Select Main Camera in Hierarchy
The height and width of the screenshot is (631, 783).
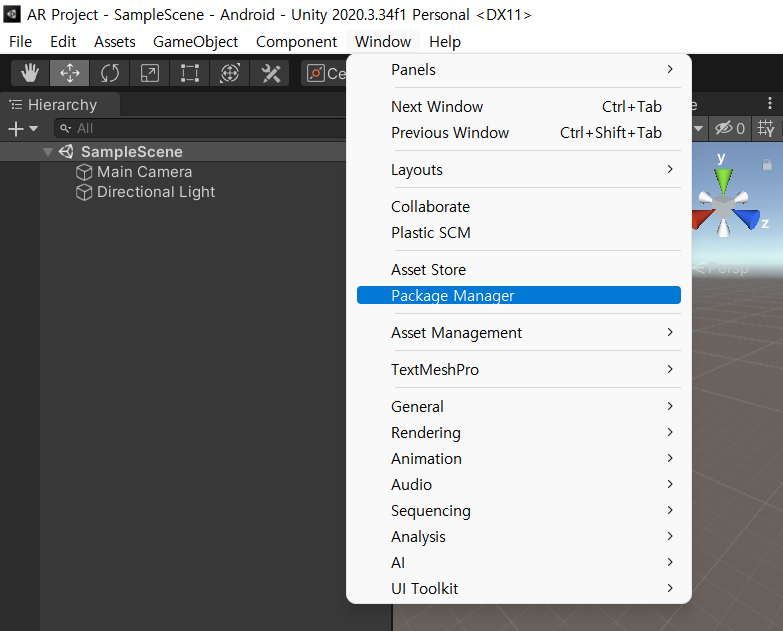click(144, 172)
